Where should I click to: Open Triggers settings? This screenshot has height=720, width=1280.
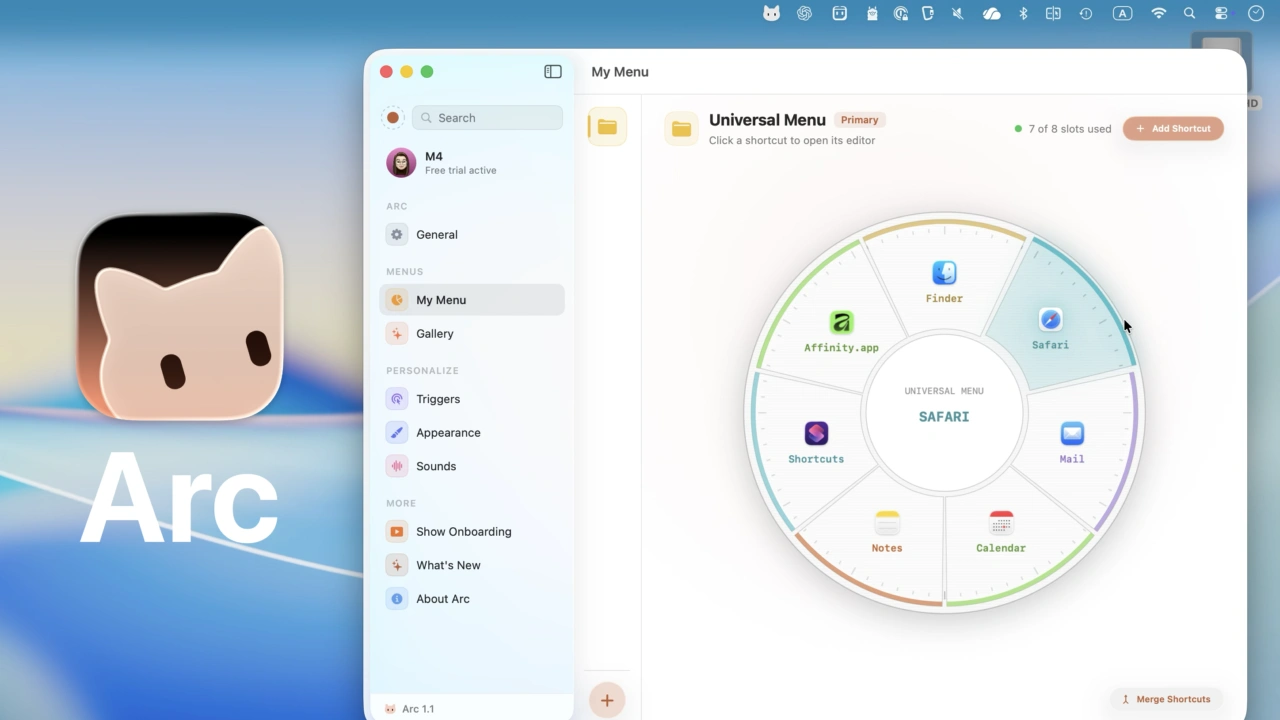[x=472, y=399]
